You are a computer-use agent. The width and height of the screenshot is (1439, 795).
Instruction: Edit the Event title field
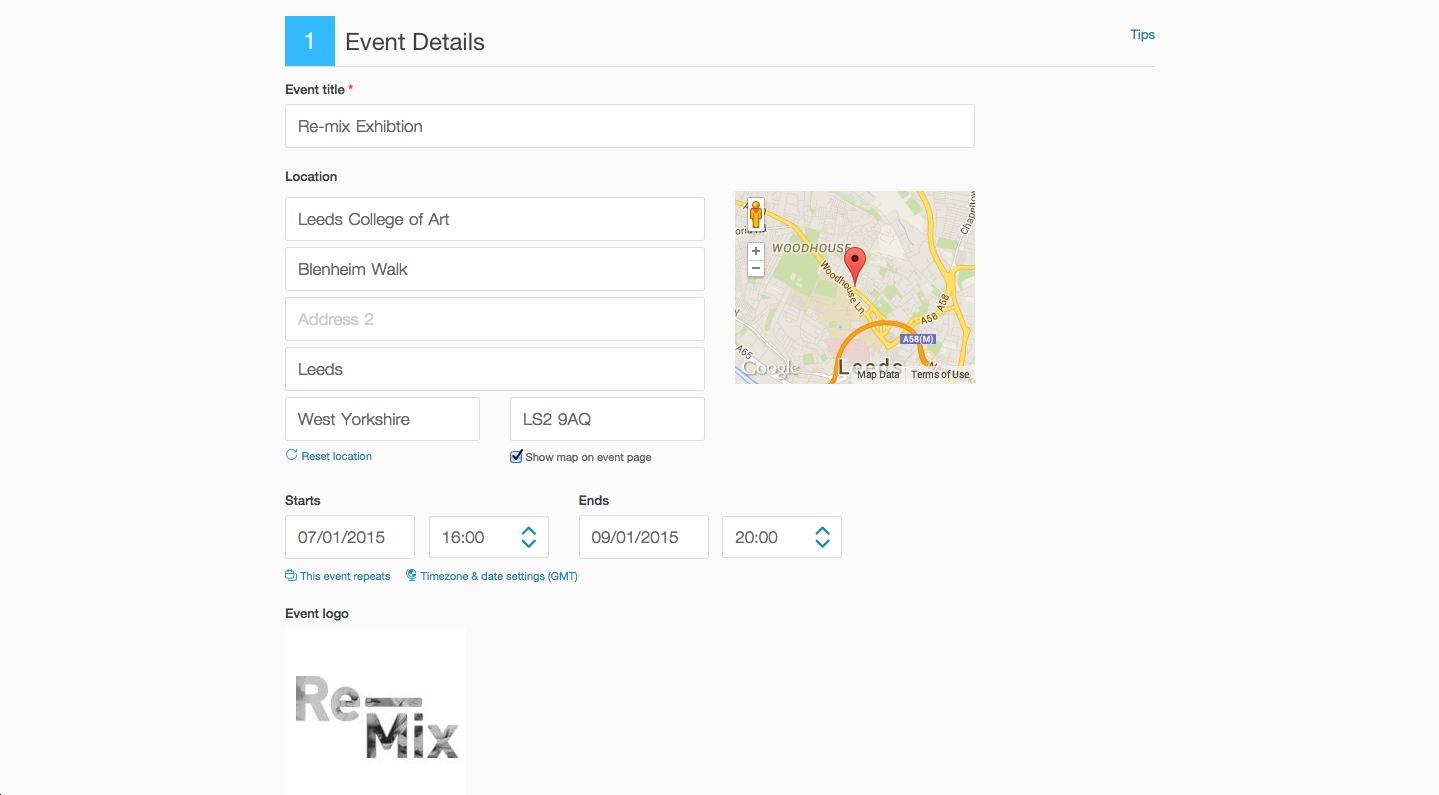point(630,126)
